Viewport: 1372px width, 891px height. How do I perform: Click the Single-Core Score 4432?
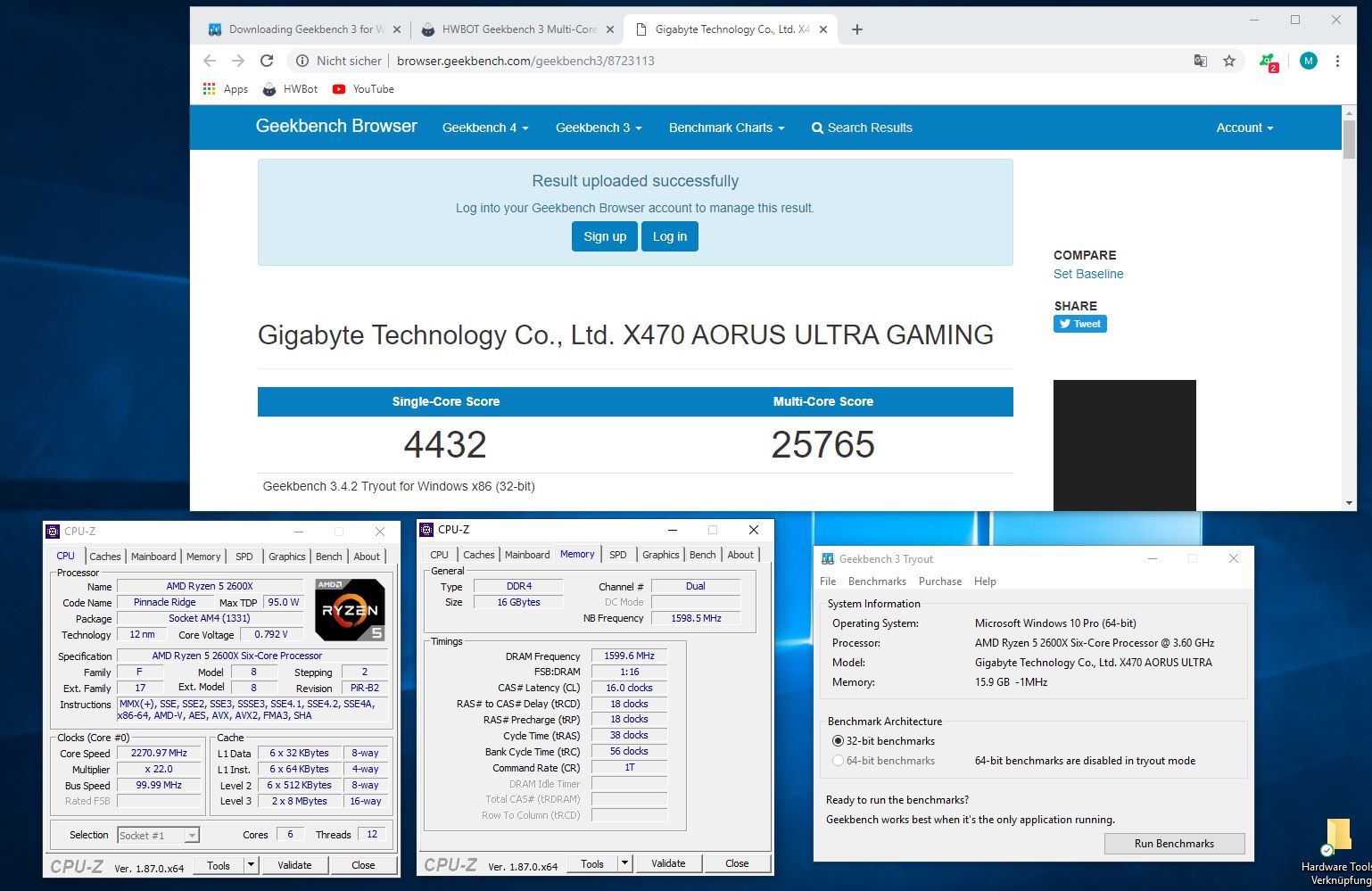pos(445,444)
